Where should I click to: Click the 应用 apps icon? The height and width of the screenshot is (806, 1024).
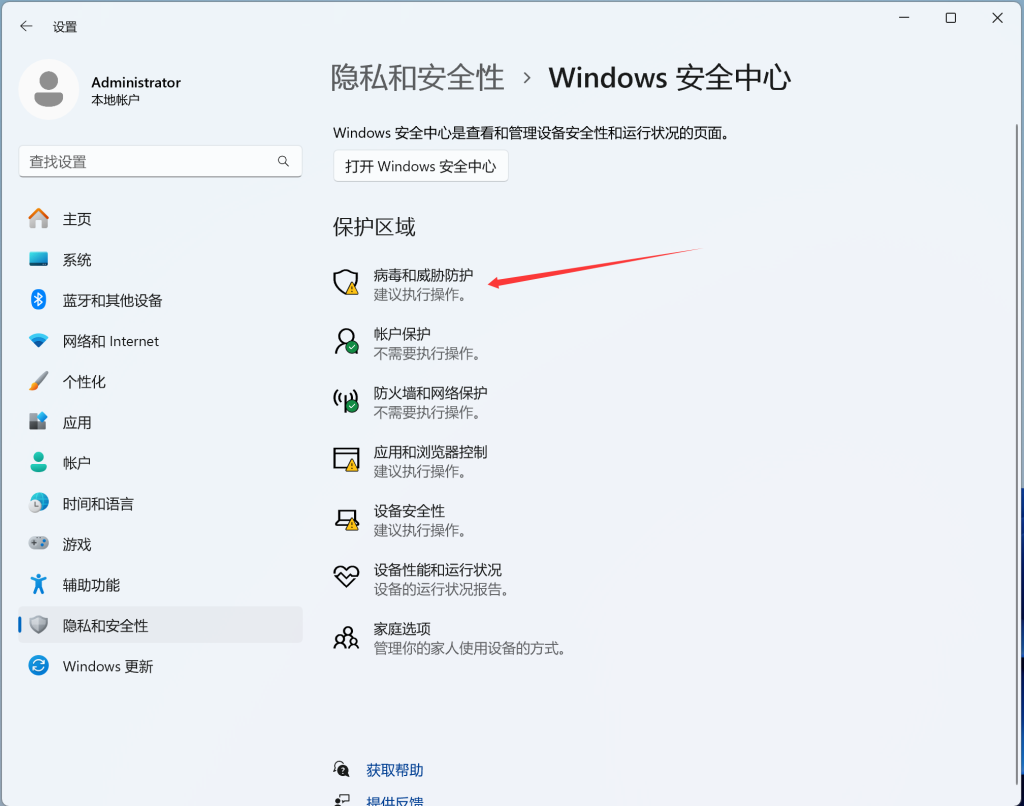[39, 421]
